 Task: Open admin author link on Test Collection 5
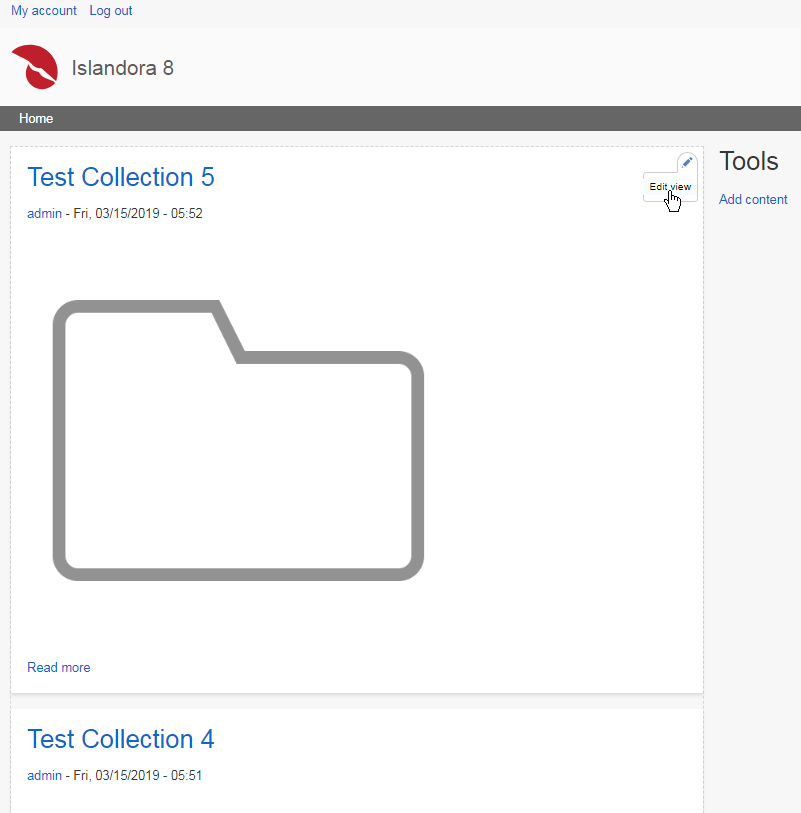tap(44, 213)
